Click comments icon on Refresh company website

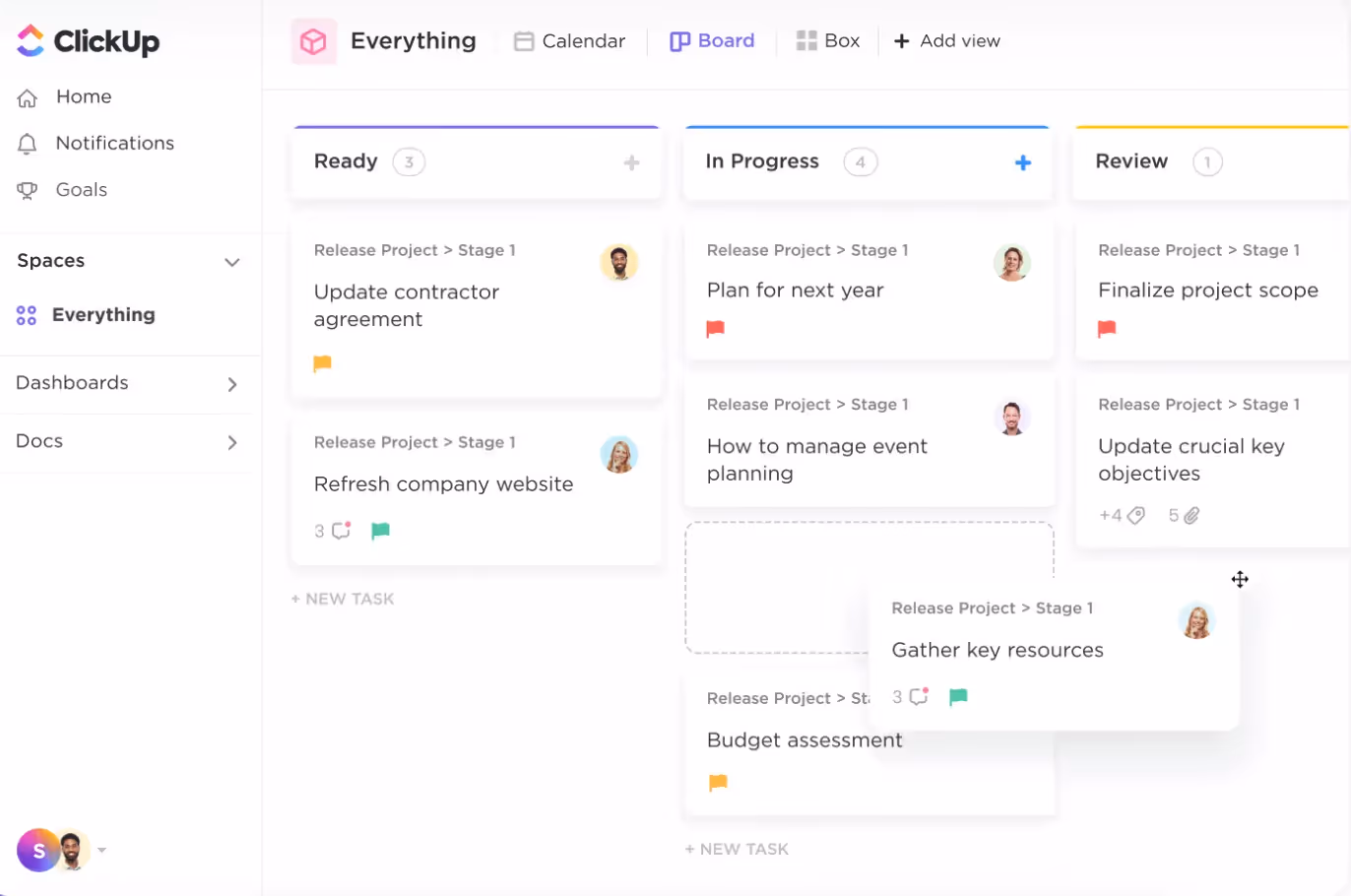tap(341, 531)
